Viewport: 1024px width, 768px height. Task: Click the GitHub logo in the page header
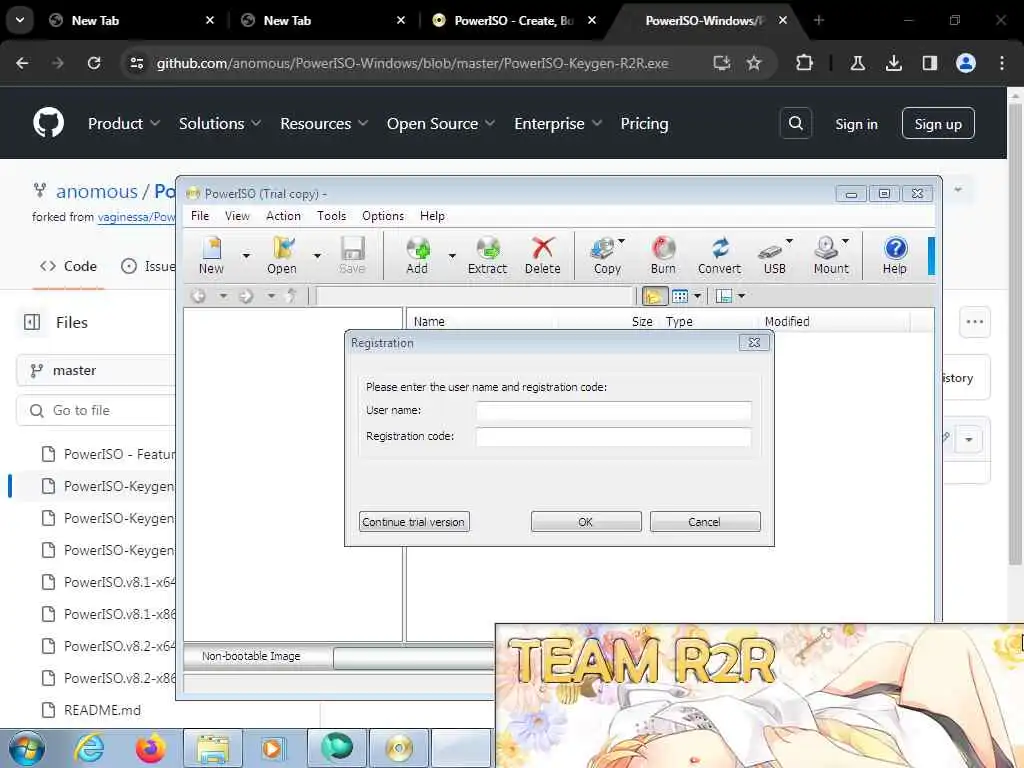click(48, 123)
